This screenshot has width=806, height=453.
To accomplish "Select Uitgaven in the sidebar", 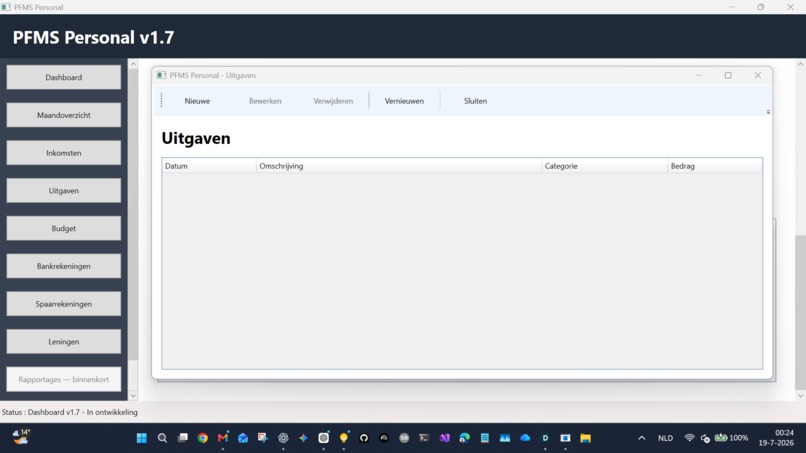I will pyautogui.click(x=64, y=191).
